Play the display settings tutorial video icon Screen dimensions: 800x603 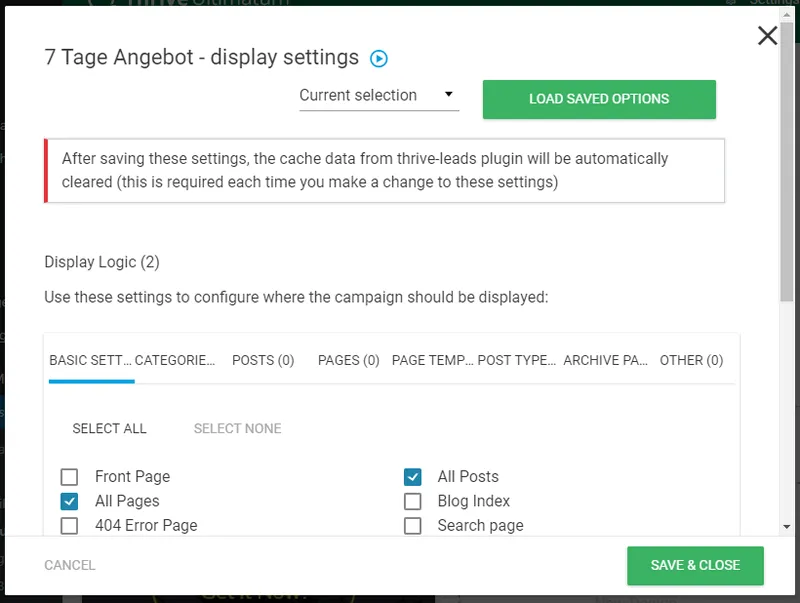click(x=379, y=59)
